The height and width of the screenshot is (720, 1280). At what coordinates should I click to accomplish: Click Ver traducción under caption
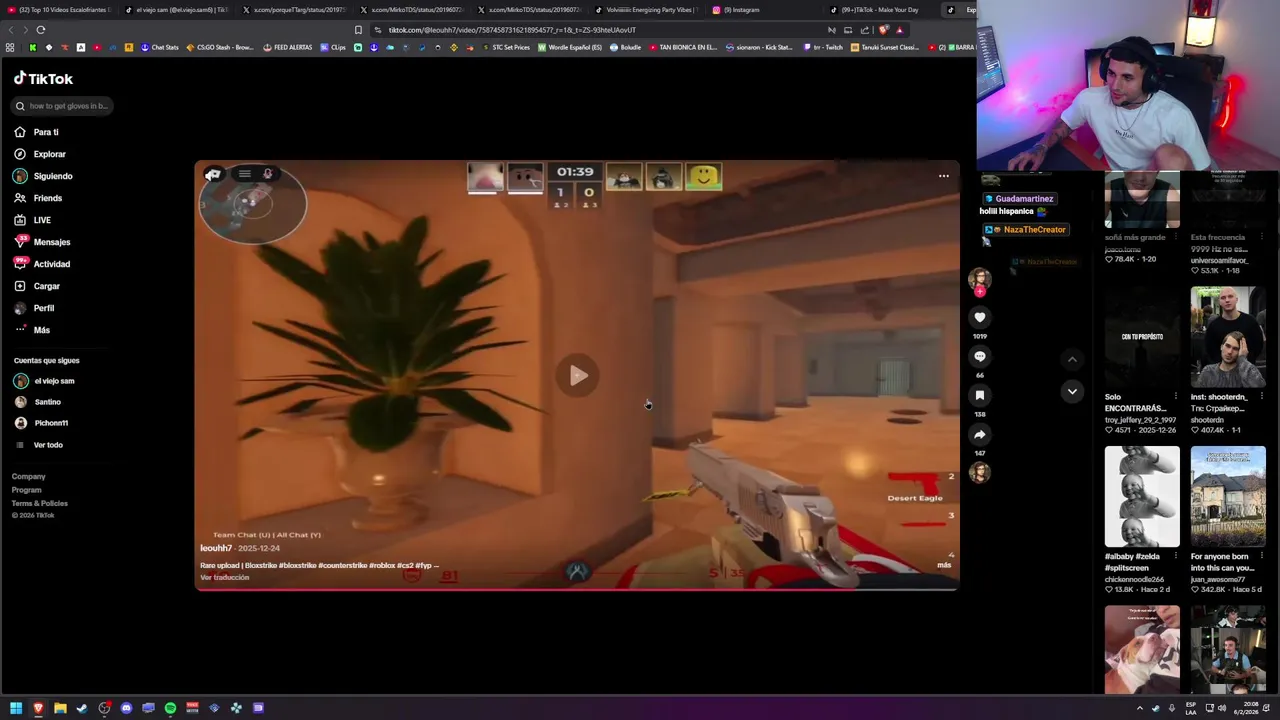coord(224,577)
